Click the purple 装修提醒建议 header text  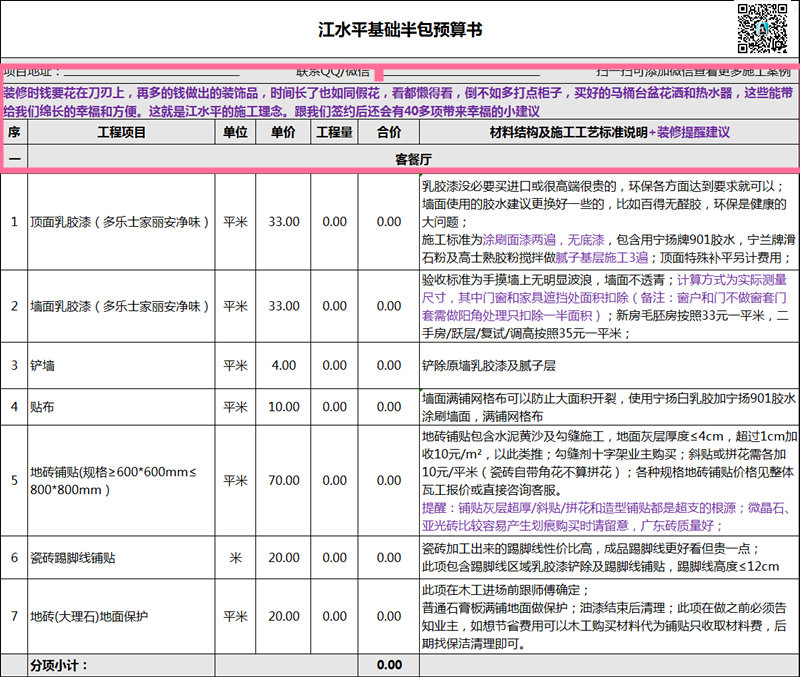pos(693,133)
